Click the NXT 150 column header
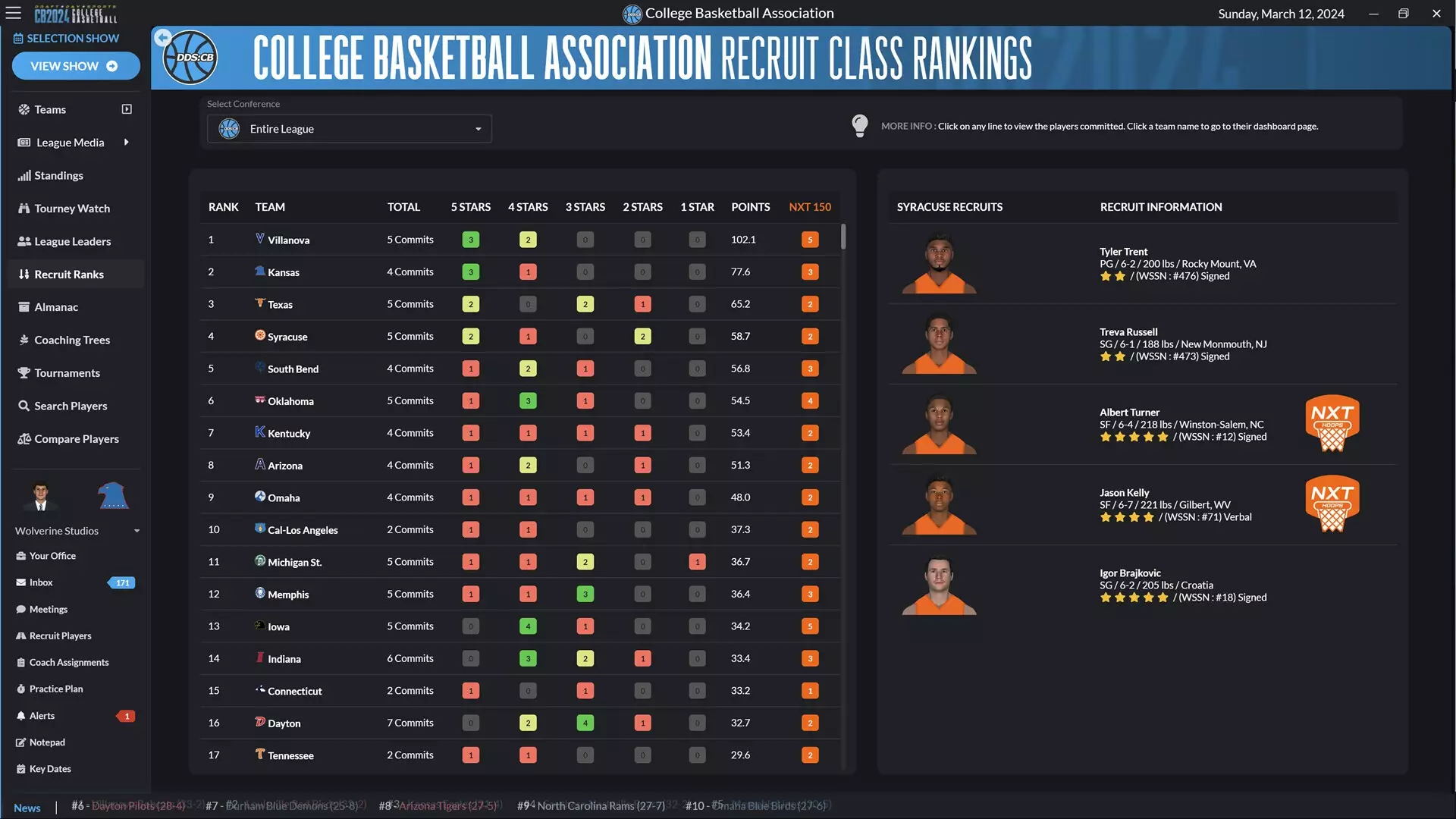 click(x=809, y=206)
